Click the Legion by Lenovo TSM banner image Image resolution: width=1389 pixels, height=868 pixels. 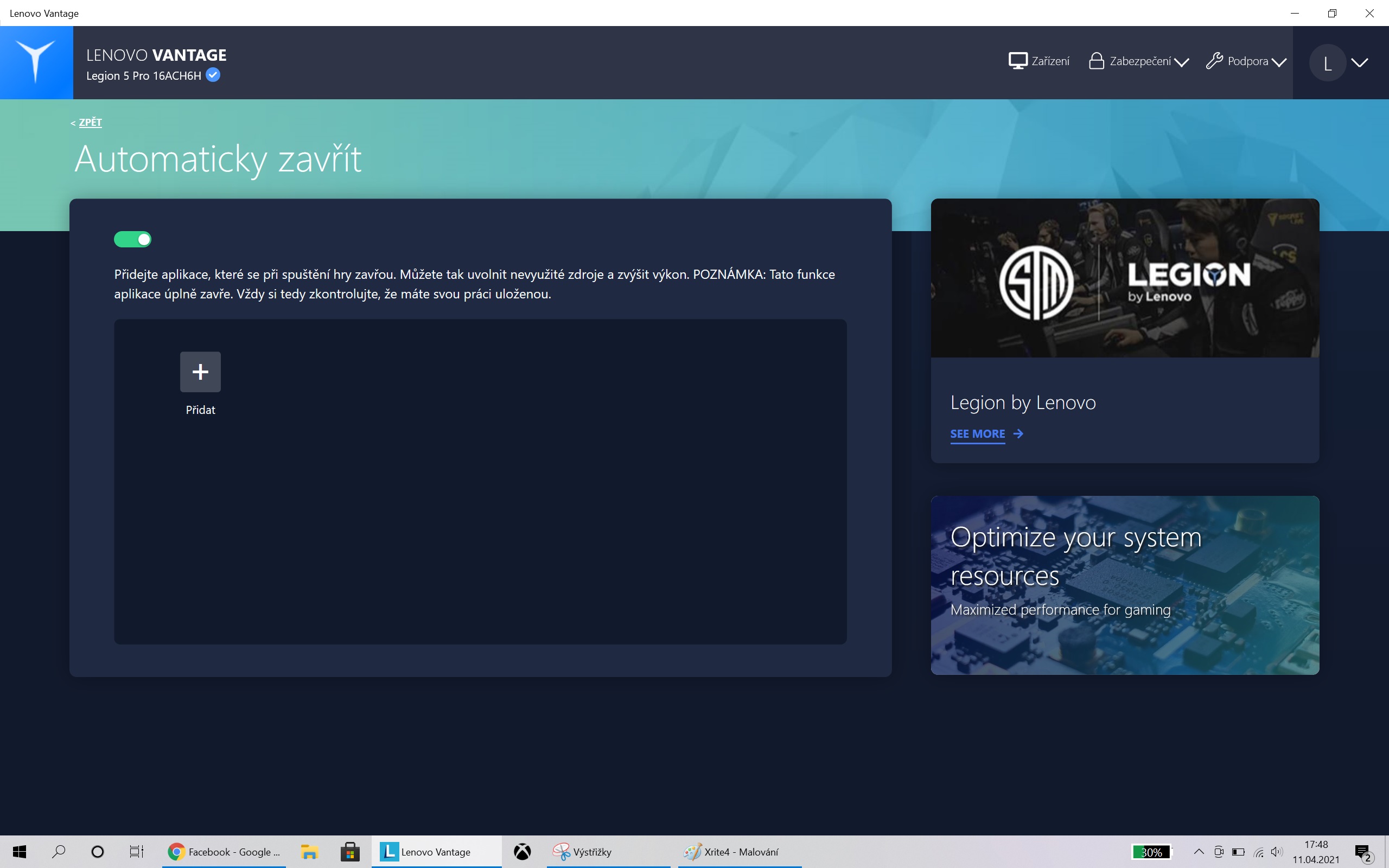1124,278
